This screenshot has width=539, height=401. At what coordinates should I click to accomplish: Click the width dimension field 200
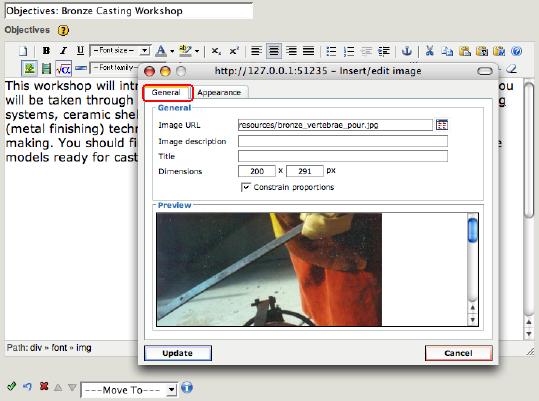pos(257,171)
